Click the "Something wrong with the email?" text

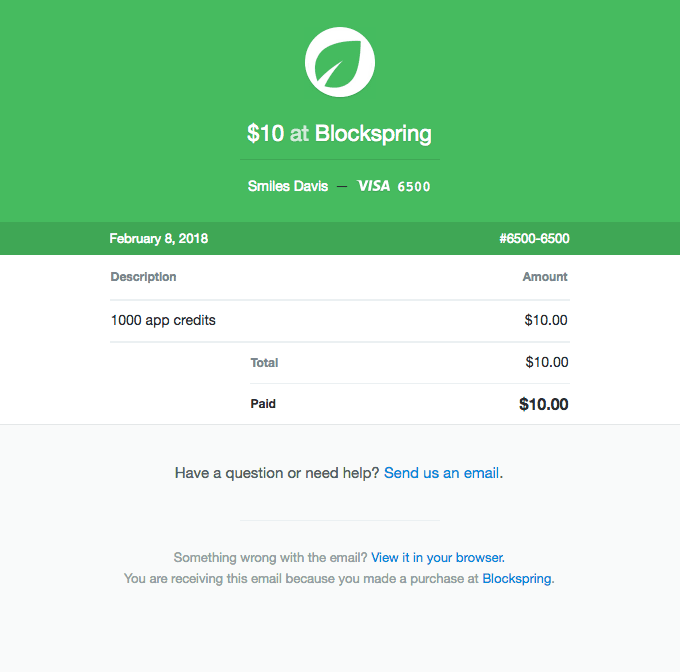270,557
